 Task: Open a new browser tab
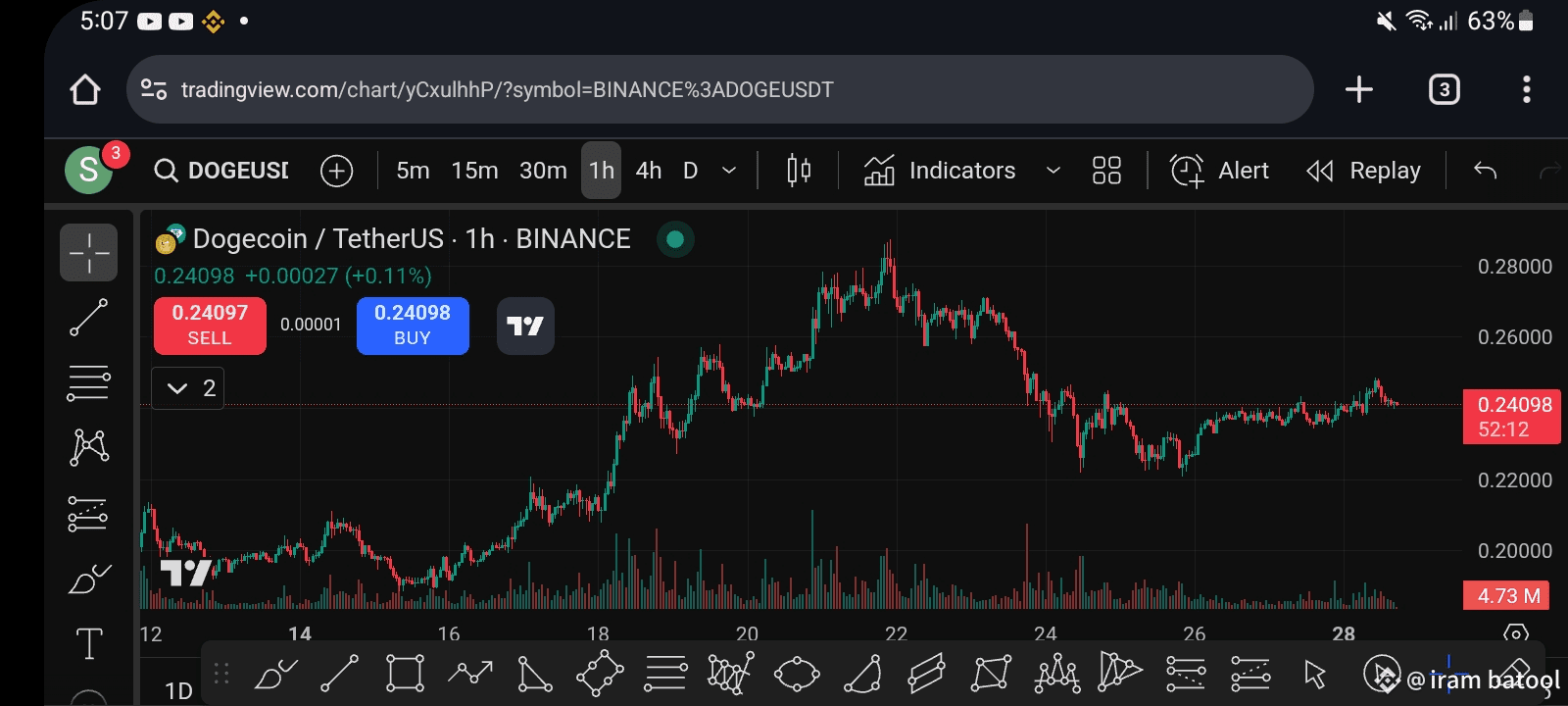pyautogui.click(x=1358, y=89)
